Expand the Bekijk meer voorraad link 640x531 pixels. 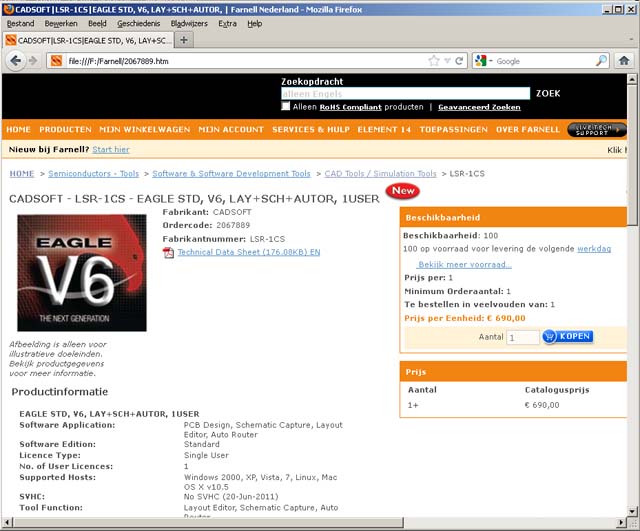click(x=464, y=264)
